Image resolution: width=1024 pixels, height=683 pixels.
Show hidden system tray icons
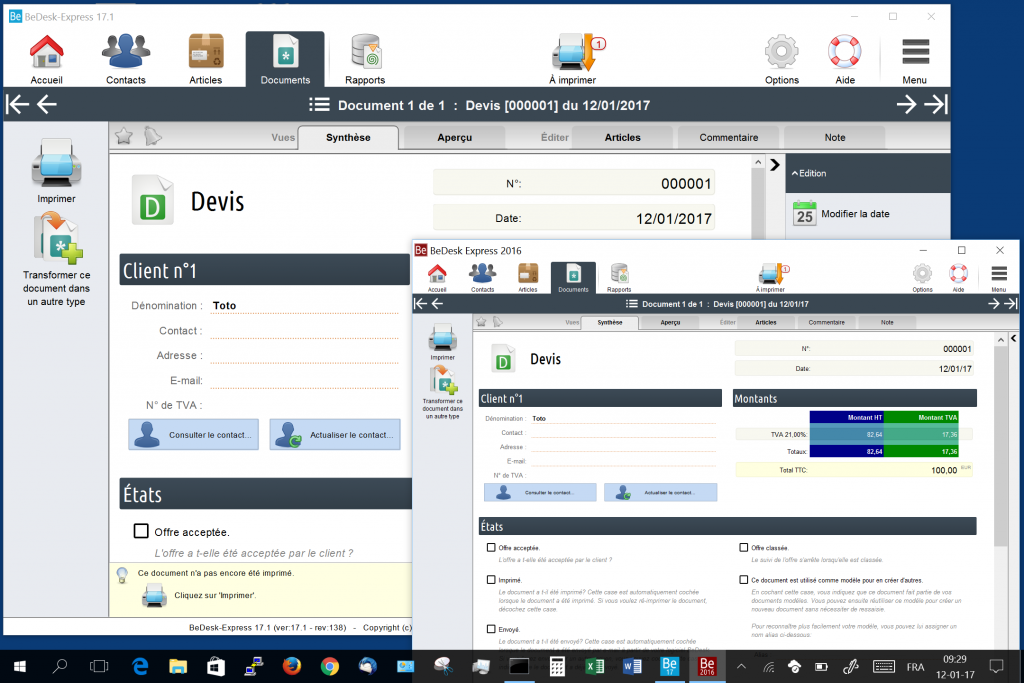coord(741,667)
